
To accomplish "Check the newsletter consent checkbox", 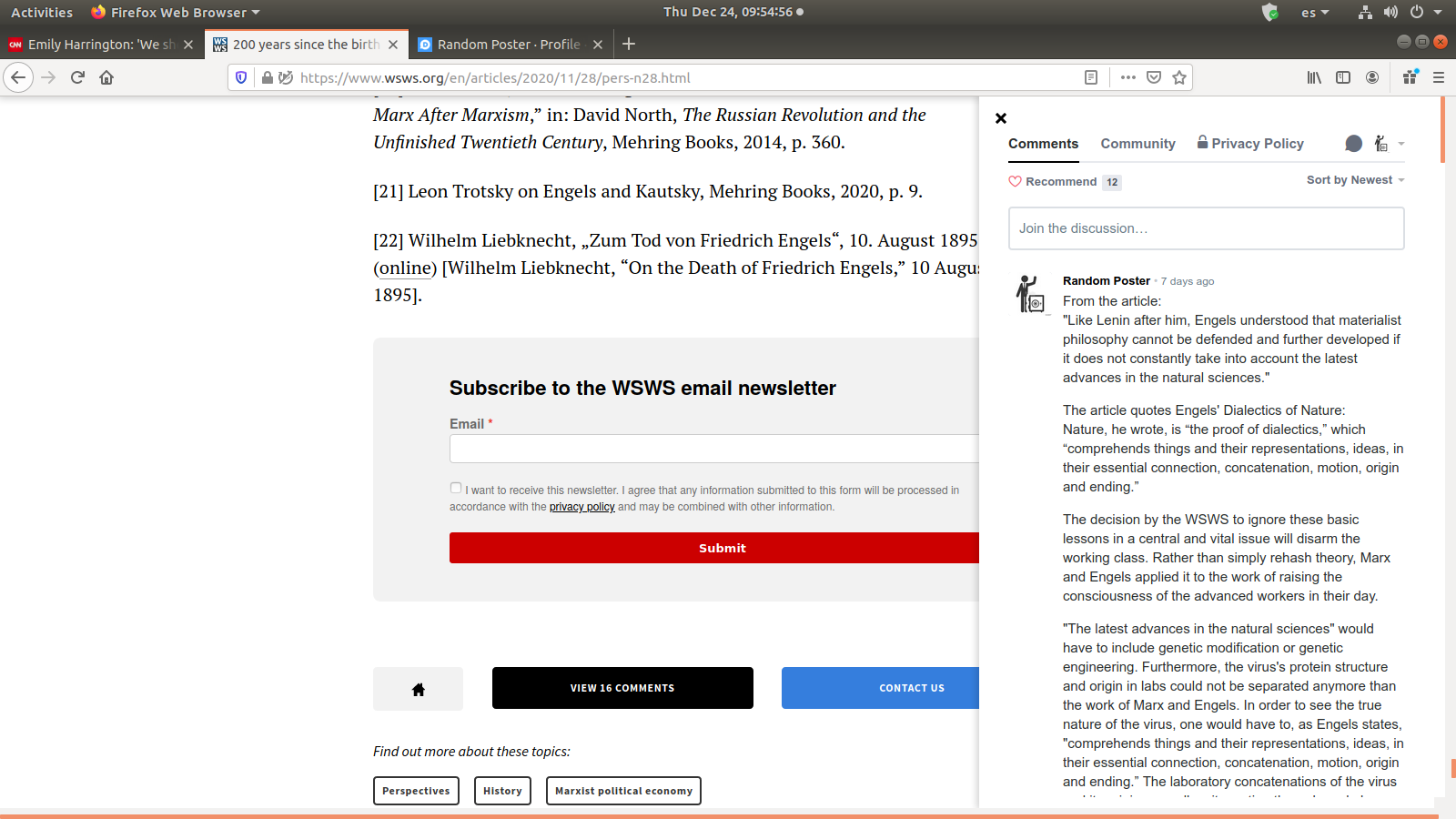I will tap(456, 488).
